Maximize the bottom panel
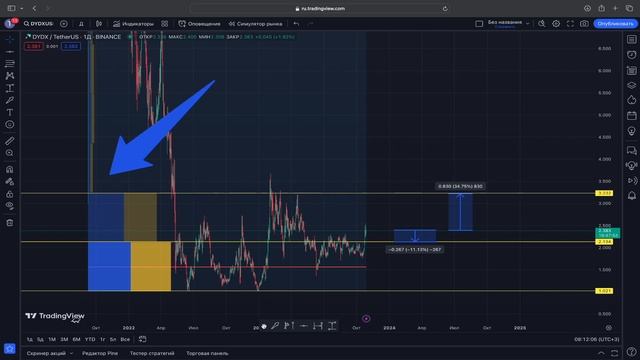 (x=615, y=353)
